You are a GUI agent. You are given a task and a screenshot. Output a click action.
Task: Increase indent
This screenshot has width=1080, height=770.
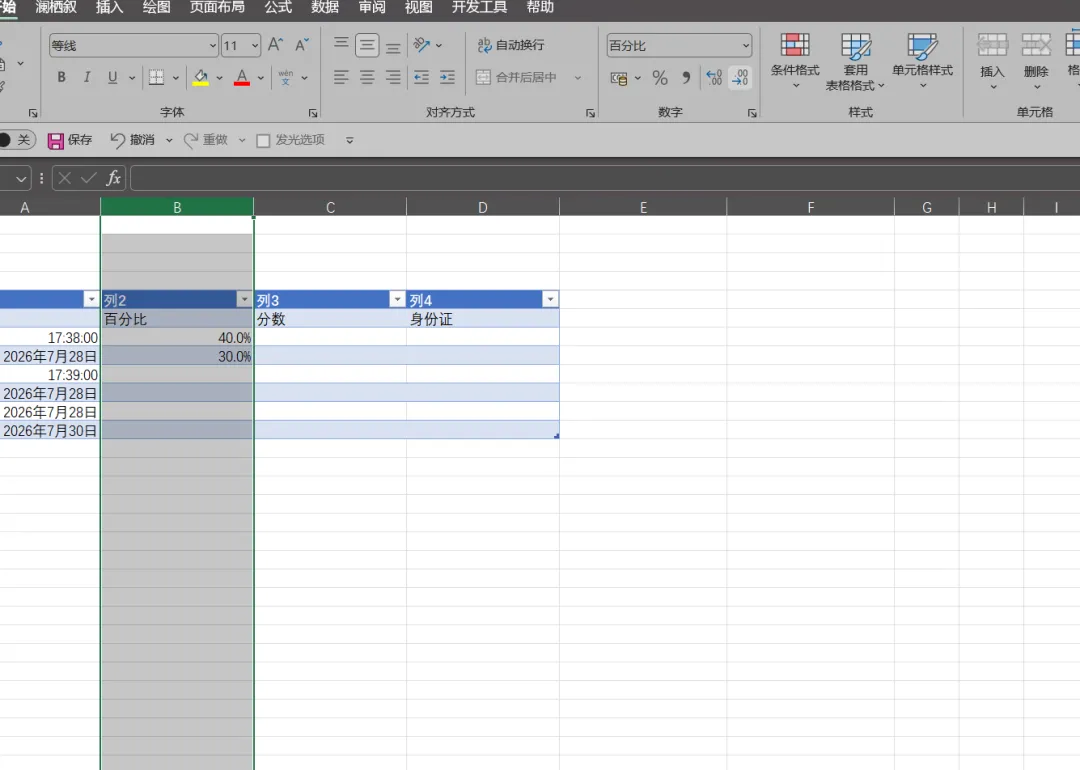(447, 77)
